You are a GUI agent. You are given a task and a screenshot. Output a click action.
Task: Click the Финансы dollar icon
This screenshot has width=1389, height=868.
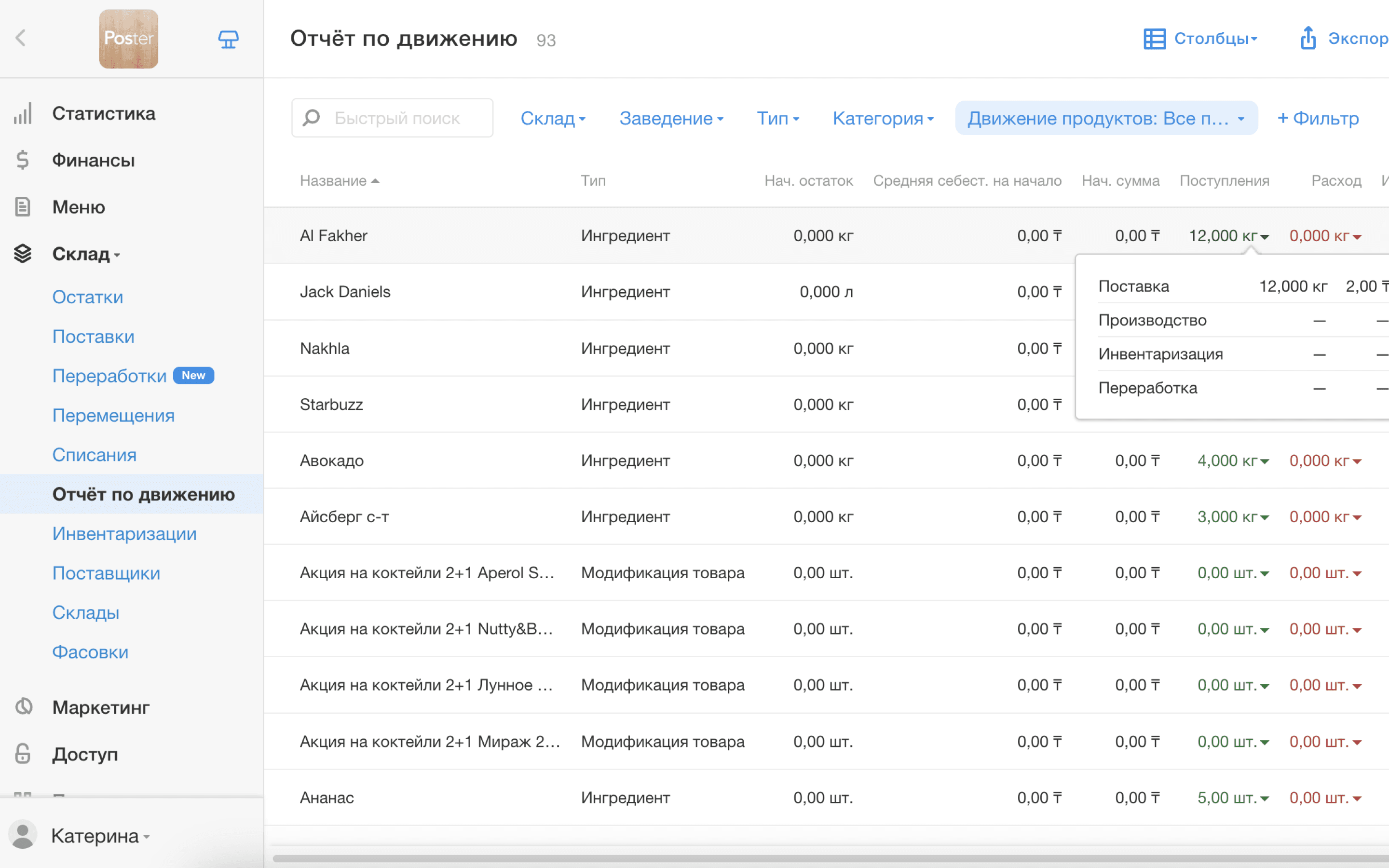(22, 160)
